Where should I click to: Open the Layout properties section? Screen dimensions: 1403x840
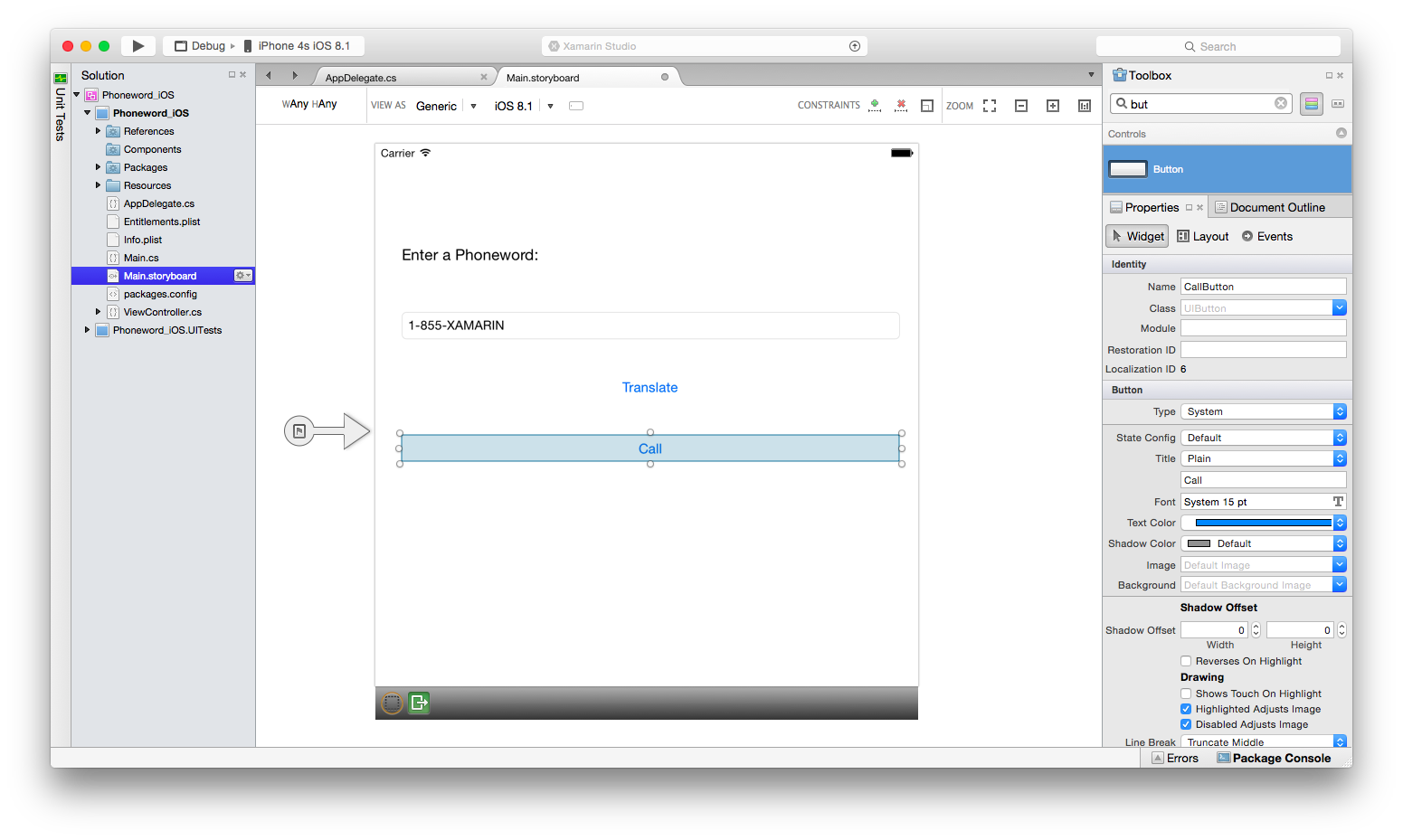pos(1203,236)
